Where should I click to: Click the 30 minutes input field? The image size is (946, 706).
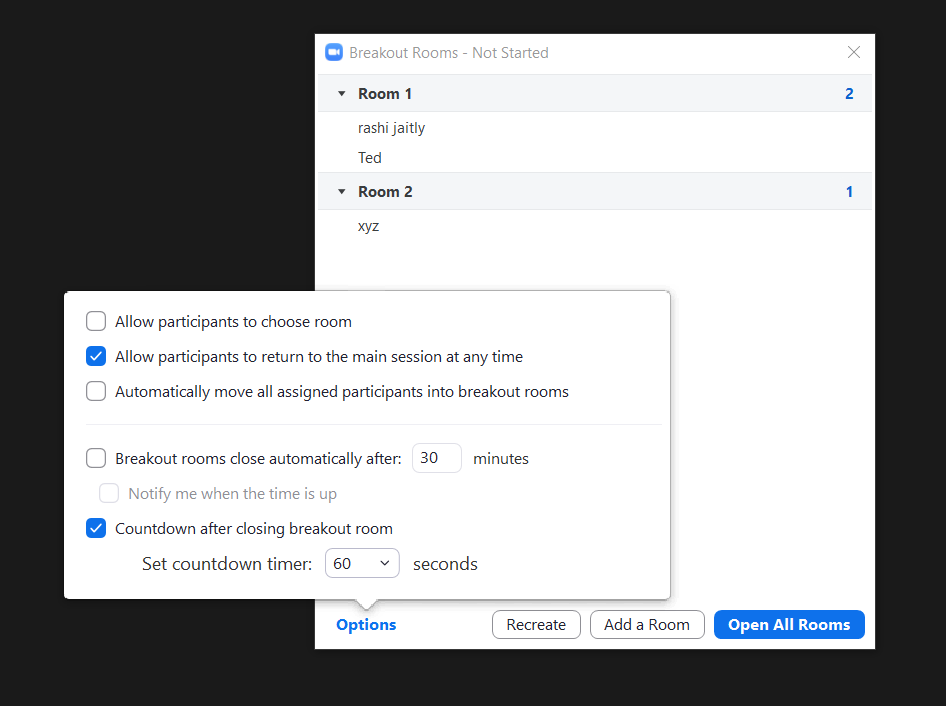(437, 458)
